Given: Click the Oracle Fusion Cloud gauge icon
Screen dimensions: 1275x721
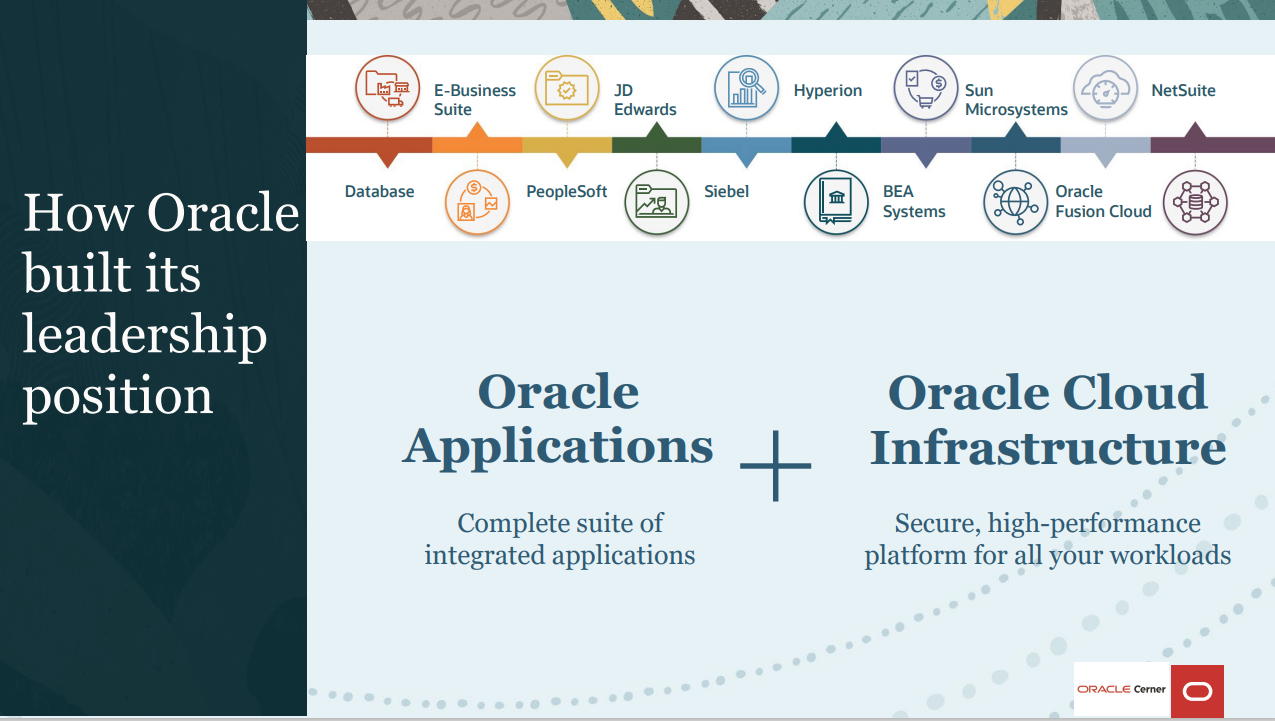Looking at the screenshot, I should (1106, 88).
